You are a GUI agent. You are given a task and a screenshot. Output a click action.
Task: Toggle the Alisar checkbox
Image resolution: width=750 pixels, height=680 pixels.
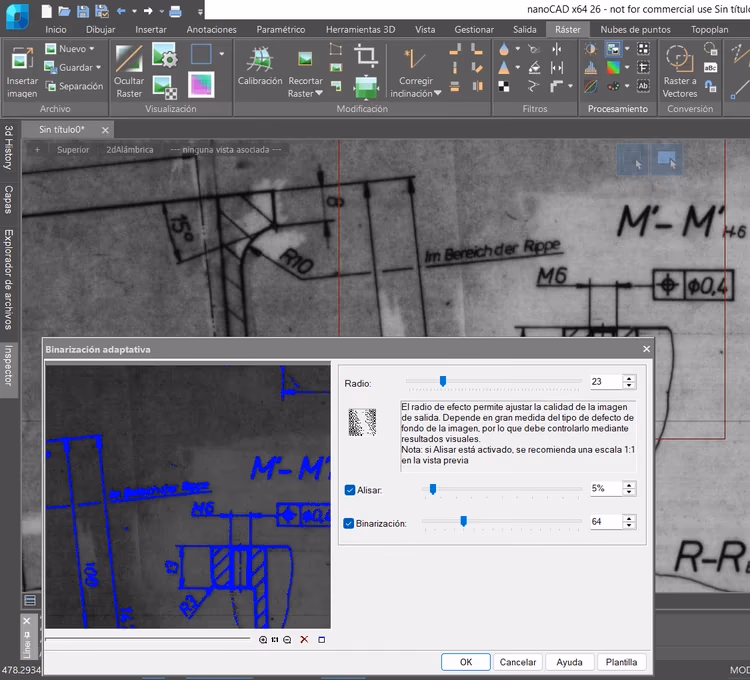click(350, 490)
